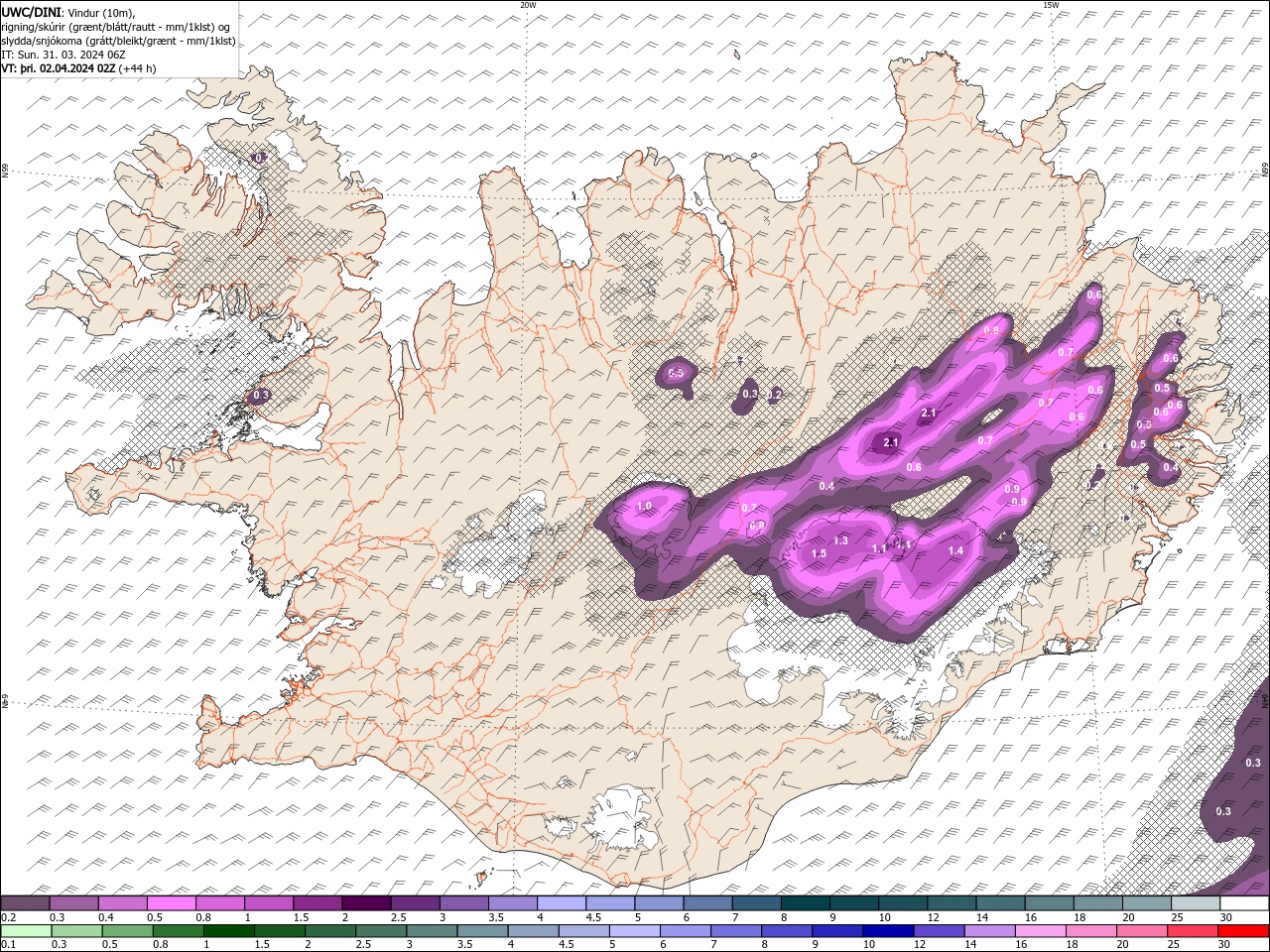Click the 15W longitude label
Screen dimensions: 1270x952
[x=1051, y=5]
